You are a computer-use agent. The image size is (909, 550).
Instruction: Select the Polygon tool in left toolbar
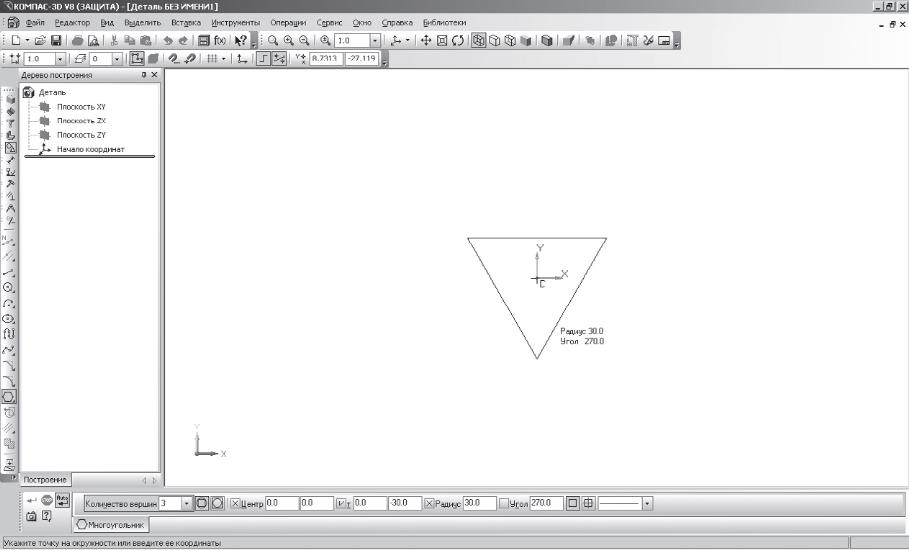pyautogui.click(x=9, y=397)
